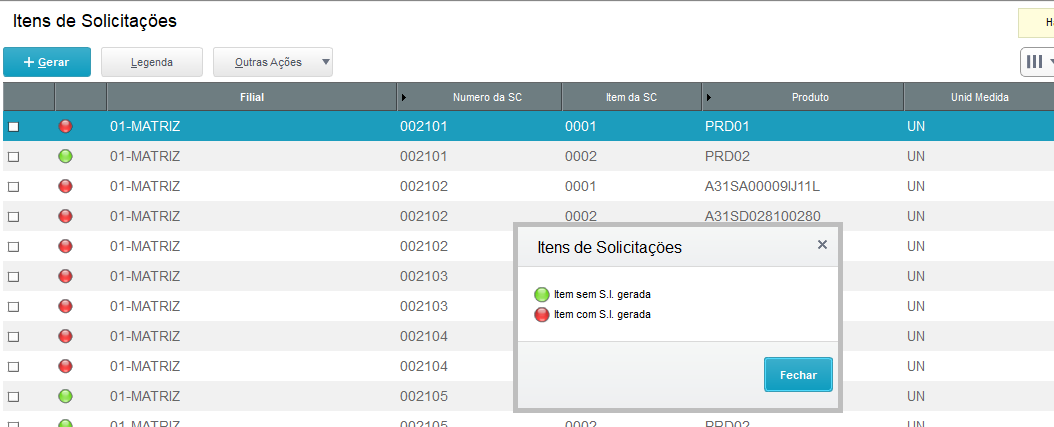1054x427 pixels.
Task: Click item 0001 in the PRD01 row
Action: click(x=580, y=126)
